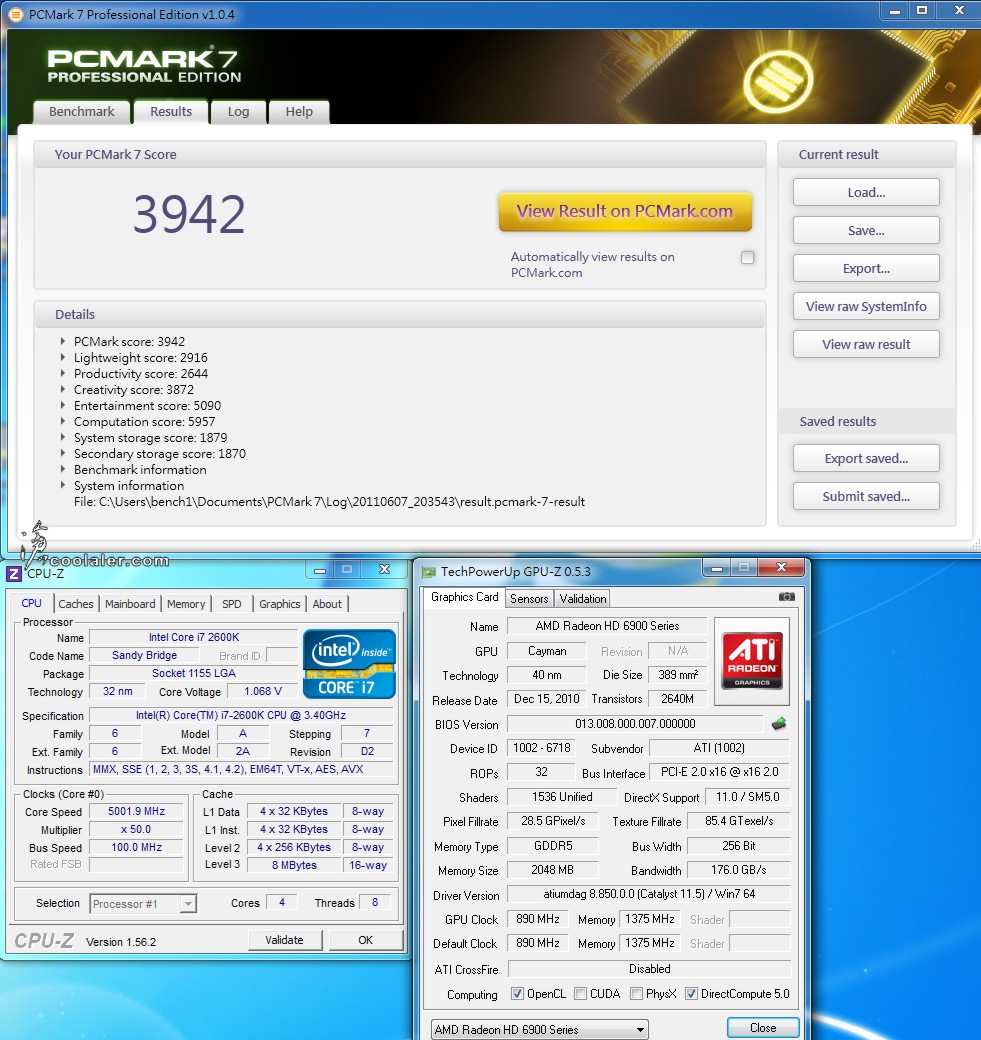Click View raw SystemInfo button
981x1040 pixels.
pyautogui.click(x=866, y=306)
